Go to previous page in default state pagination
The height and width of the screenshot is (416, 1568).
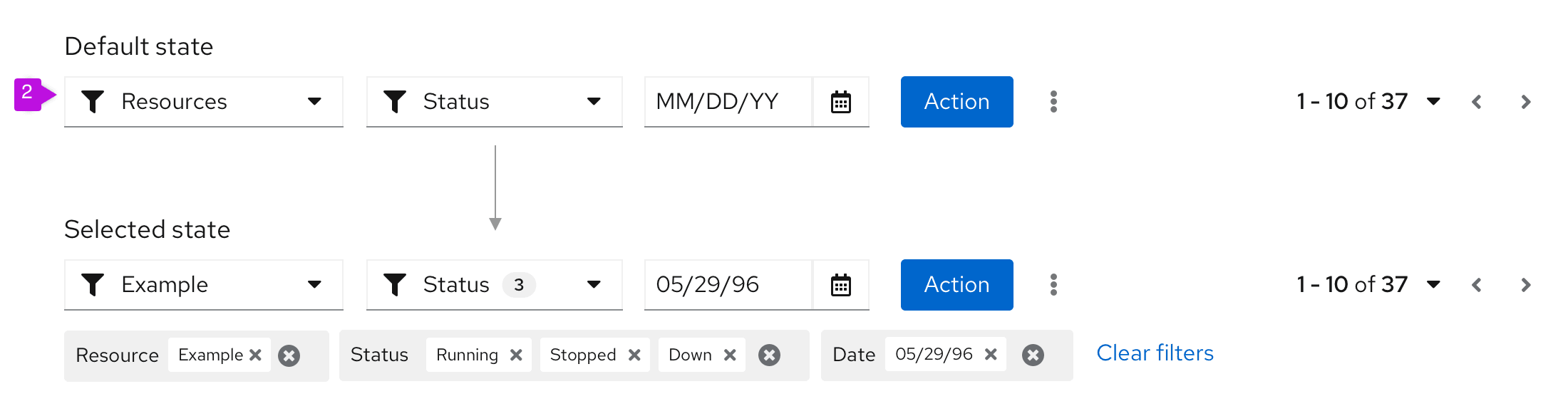click(1477, 102)
